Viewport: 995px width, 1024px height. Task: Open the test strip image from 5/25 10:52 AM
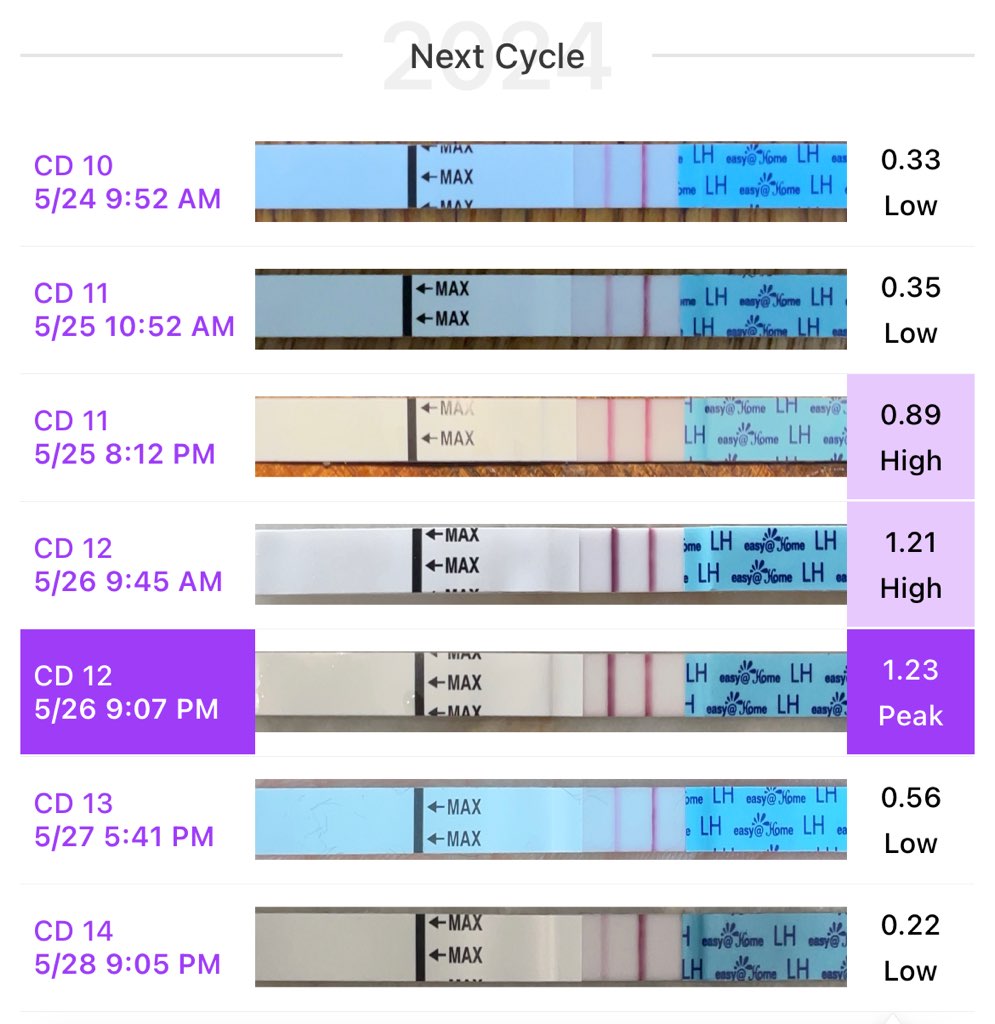point(550,309)
